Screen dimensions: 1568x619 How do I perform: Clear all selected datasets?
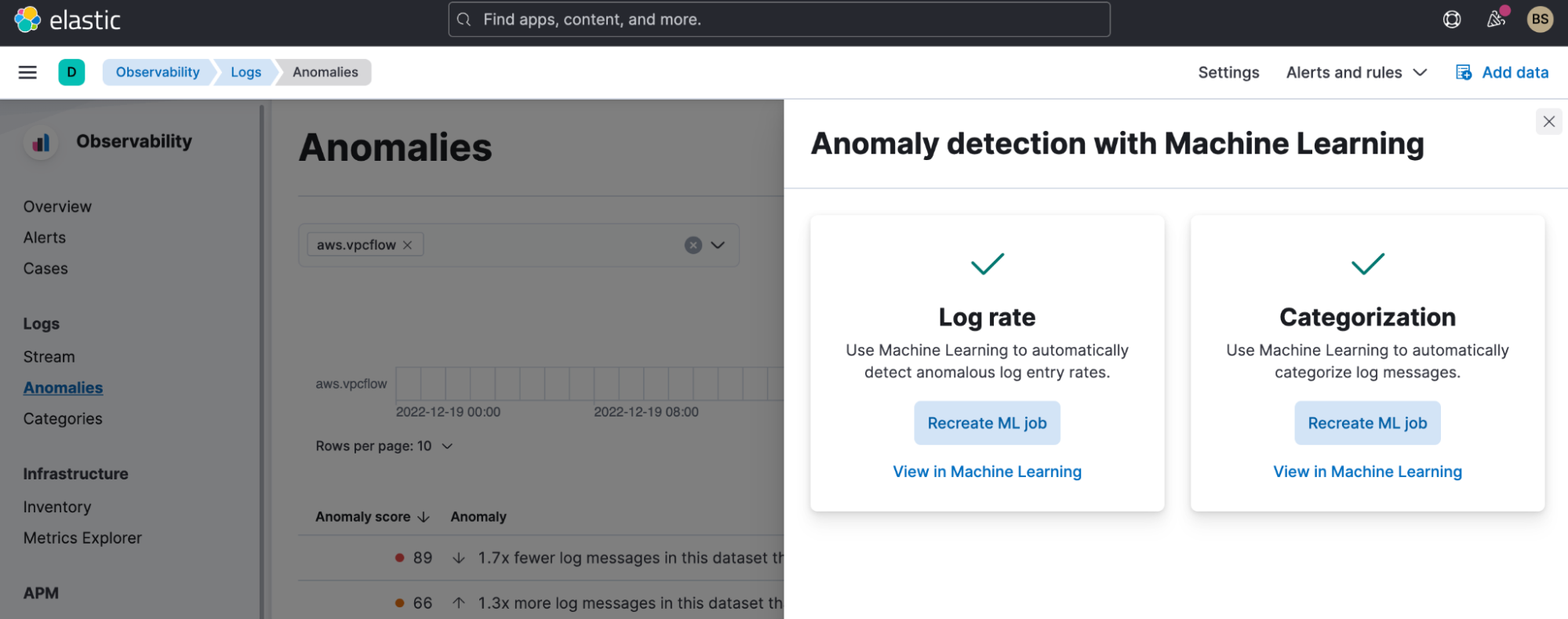coord(693,245)
